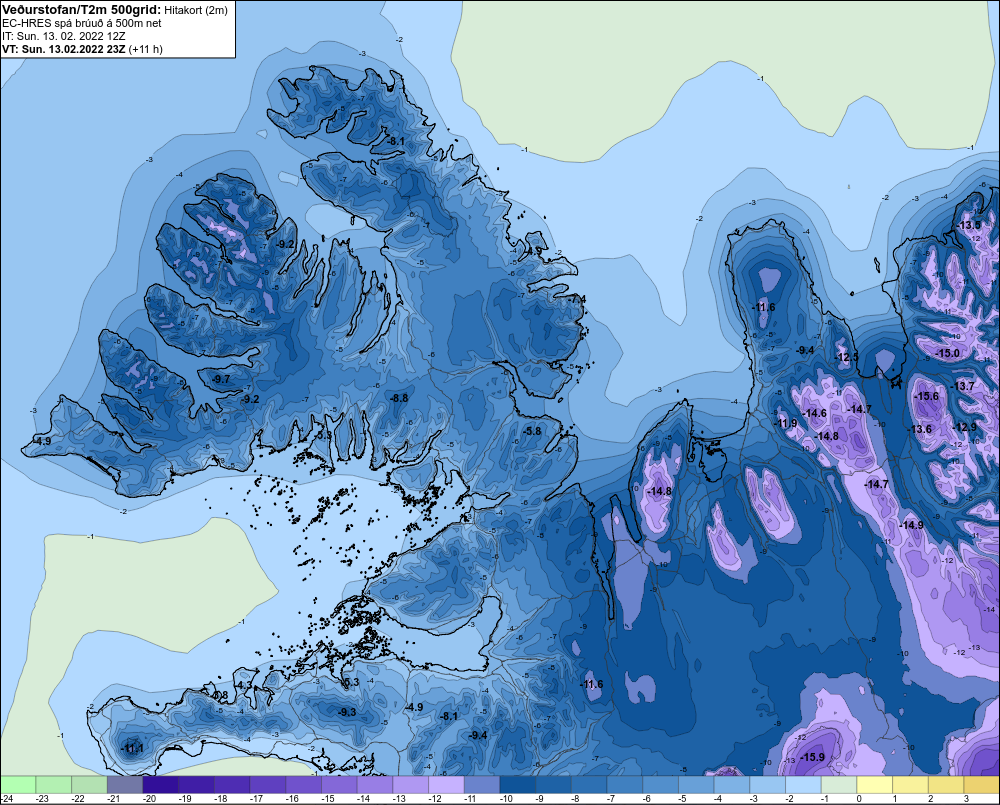1000x805 pixels.
Task: Click the pale green swatch between -1 and 0
Action: [x=839, y=784]
